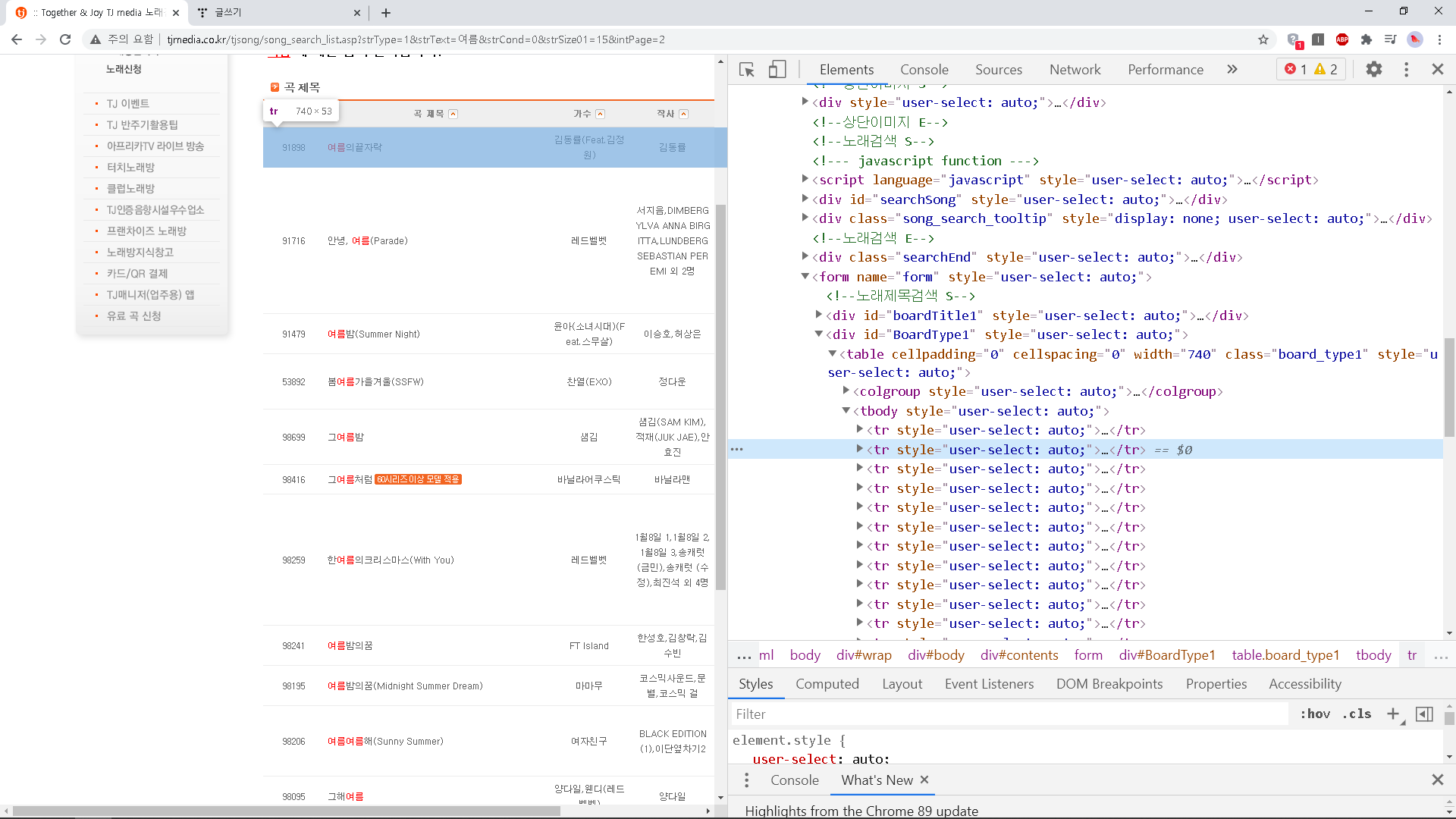Open the browser Extensions puzzle icon
This screenshot has height=819, width=1456.
[1367, 39]
